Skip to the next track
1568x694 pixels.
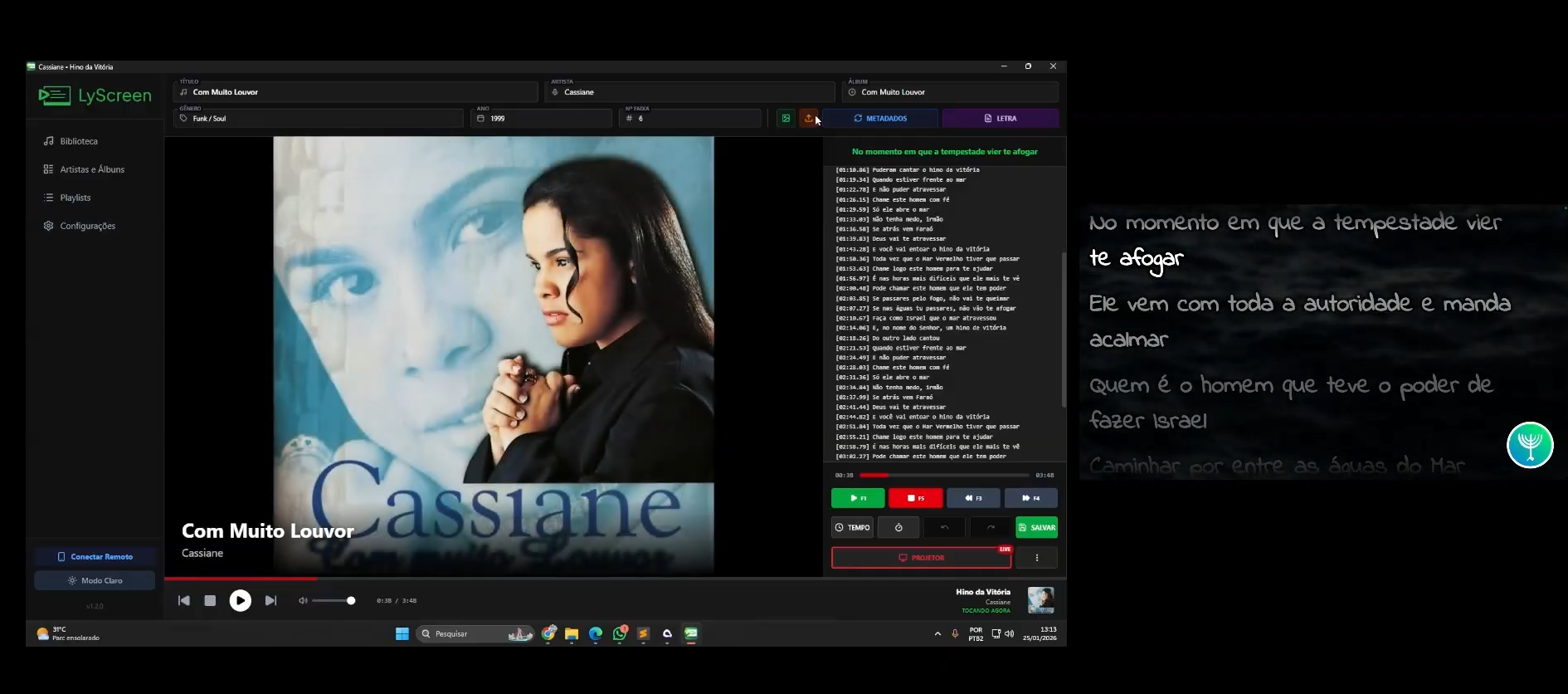pyautogui.click(x=270, y=600)
